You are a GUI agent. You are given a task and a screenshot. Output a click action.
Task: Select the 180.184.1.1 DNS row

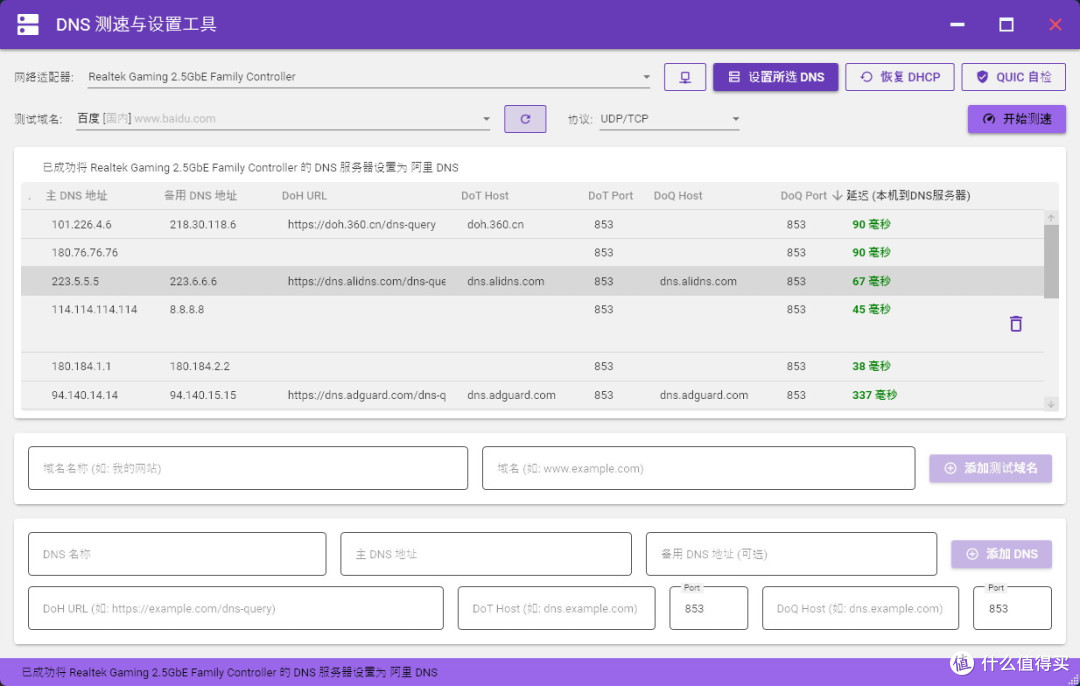point(532,366)
